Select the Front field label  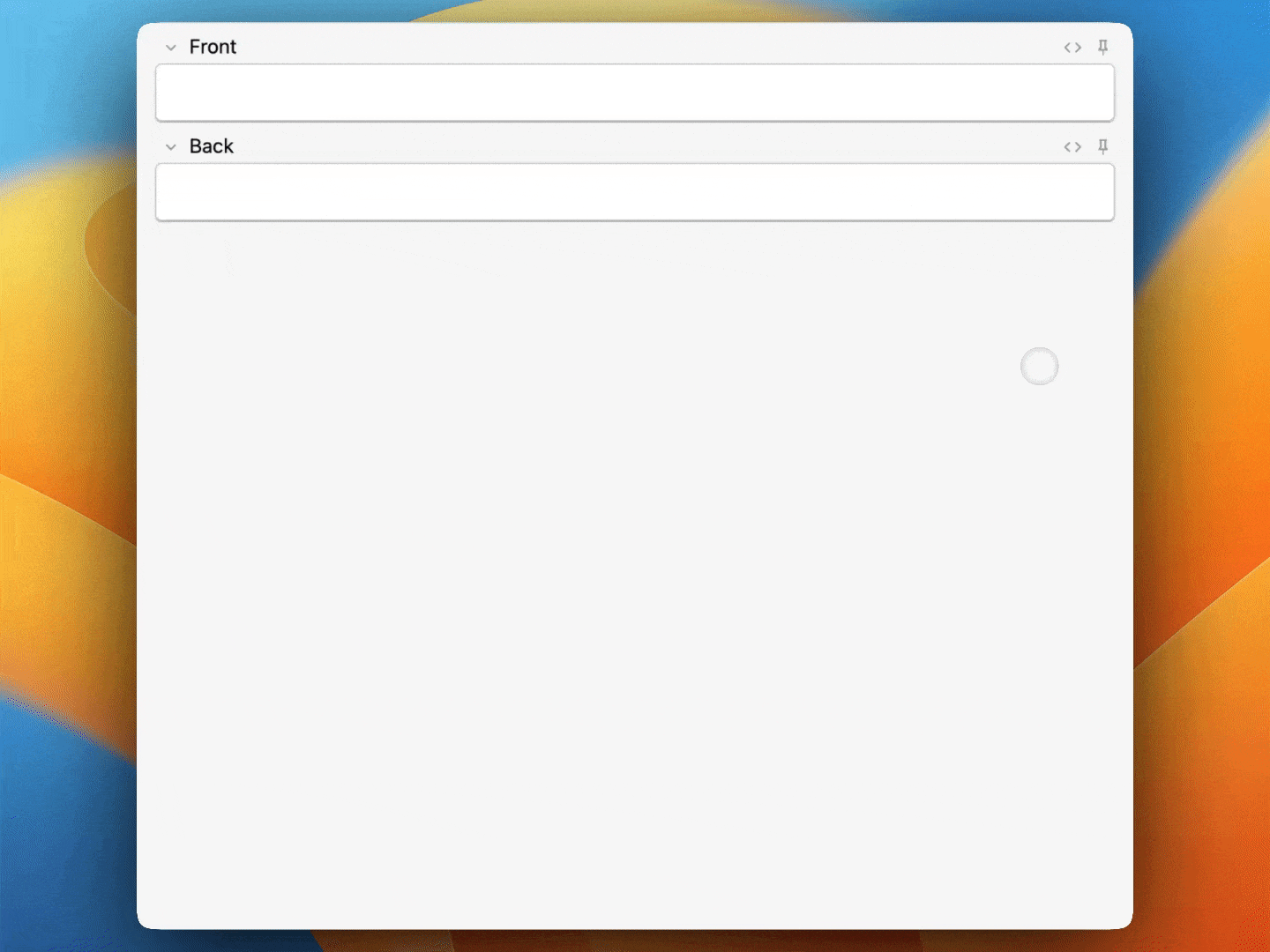213,47
